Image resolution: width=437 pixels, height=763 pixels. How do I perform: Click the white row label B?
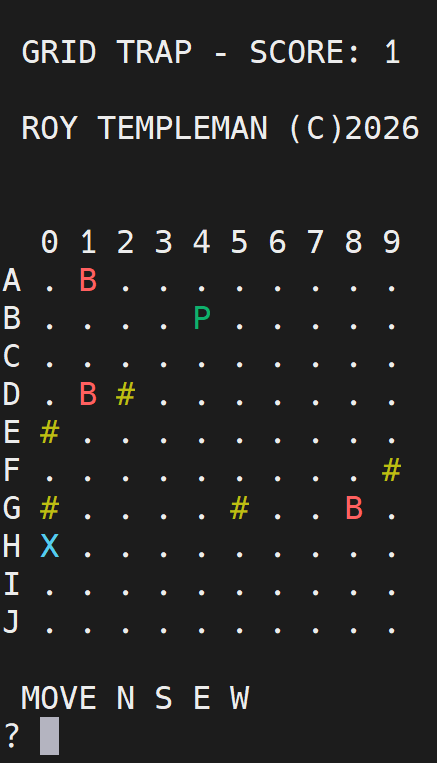coord(12,318)
